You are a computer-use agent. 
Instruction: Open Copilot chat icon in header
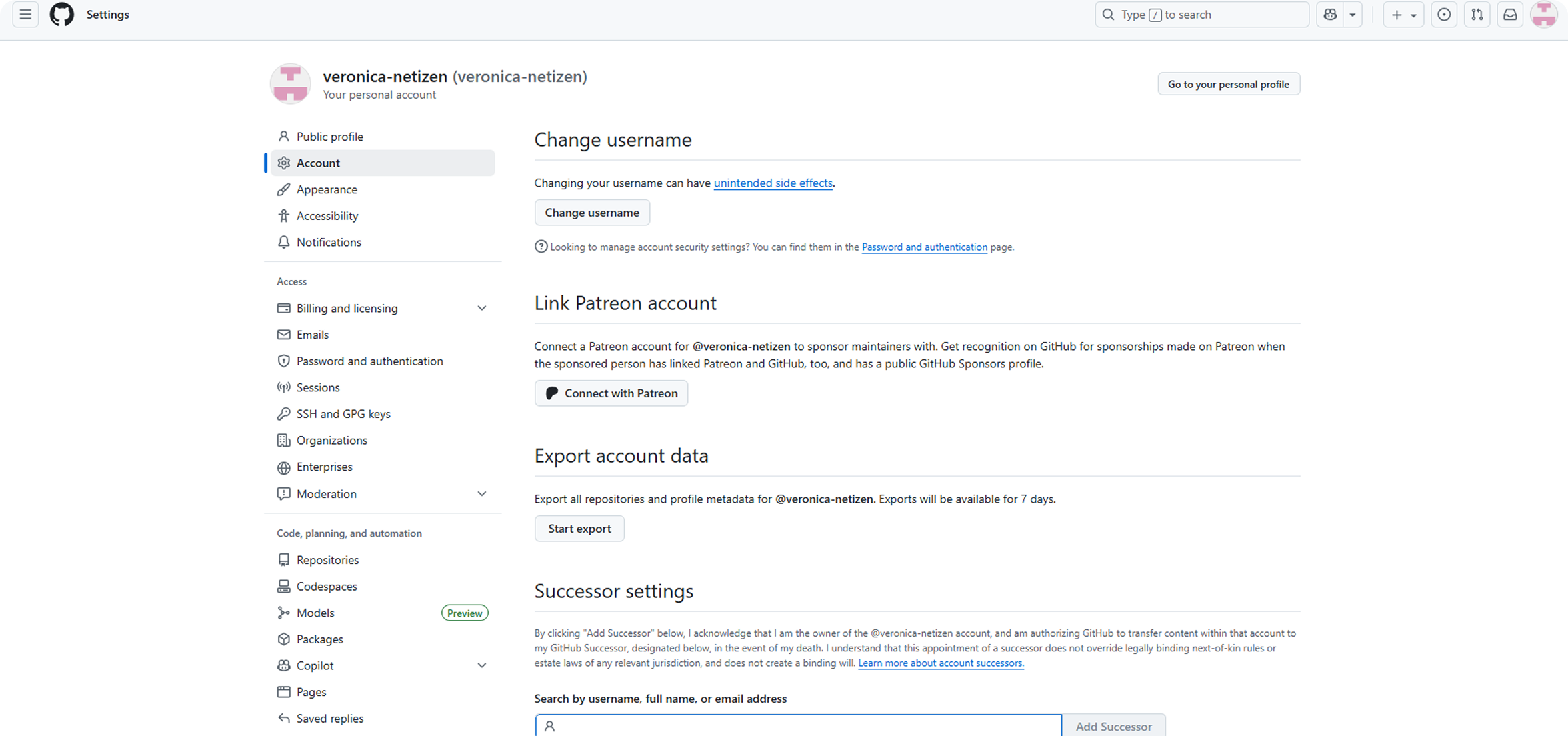[x=1330, y=15]
